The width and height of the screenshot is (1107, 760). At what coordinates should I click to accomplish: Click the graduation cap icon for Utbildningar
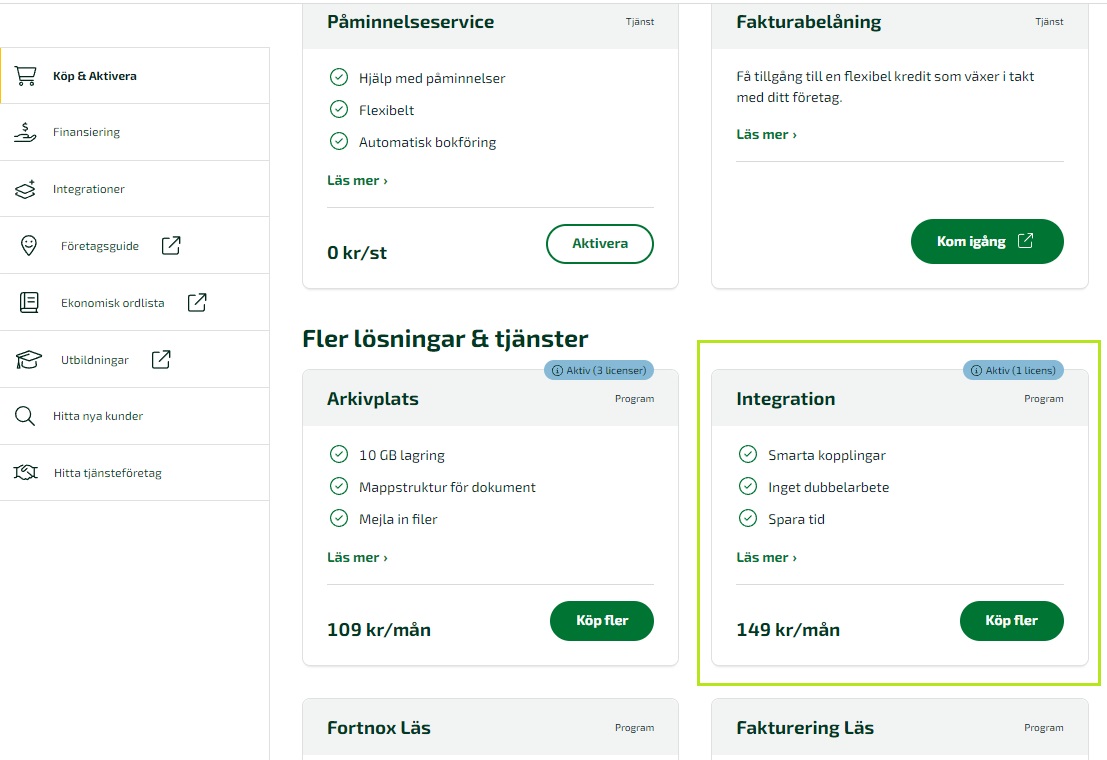coord(29,359)
